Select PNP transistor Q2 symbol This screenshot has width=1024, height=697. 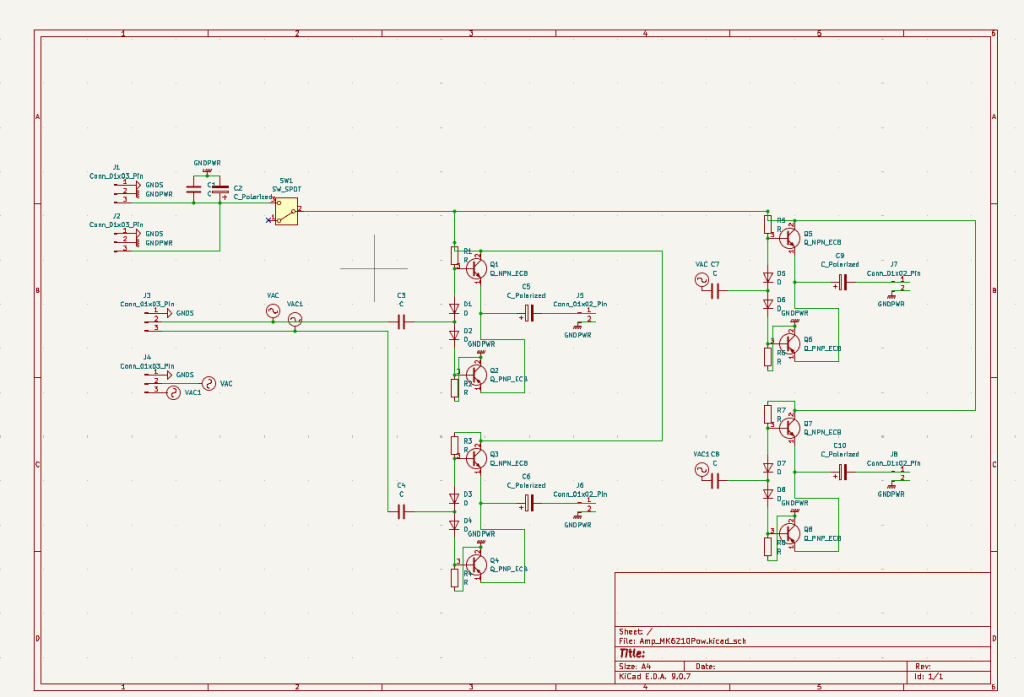476,374
